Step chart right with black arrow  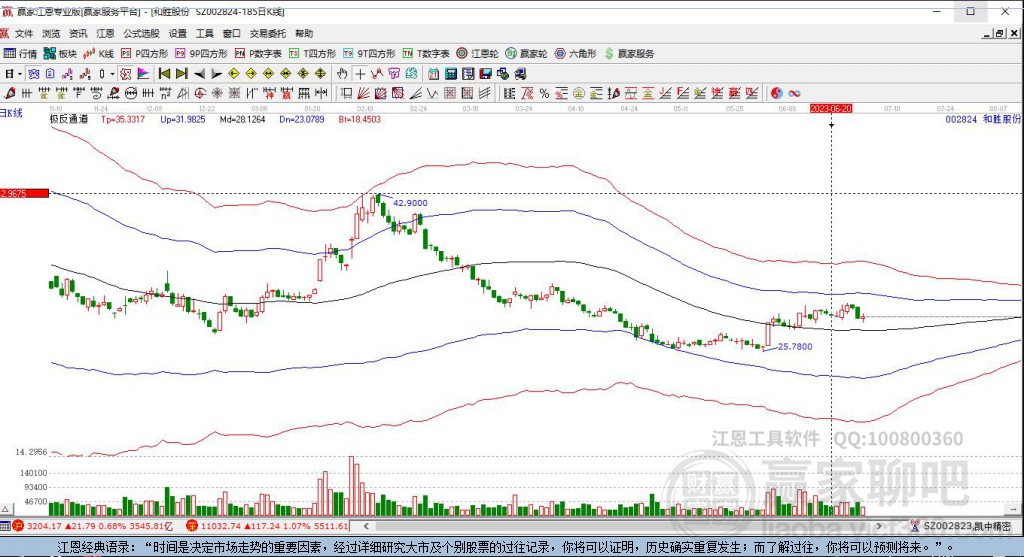(216, 74)
